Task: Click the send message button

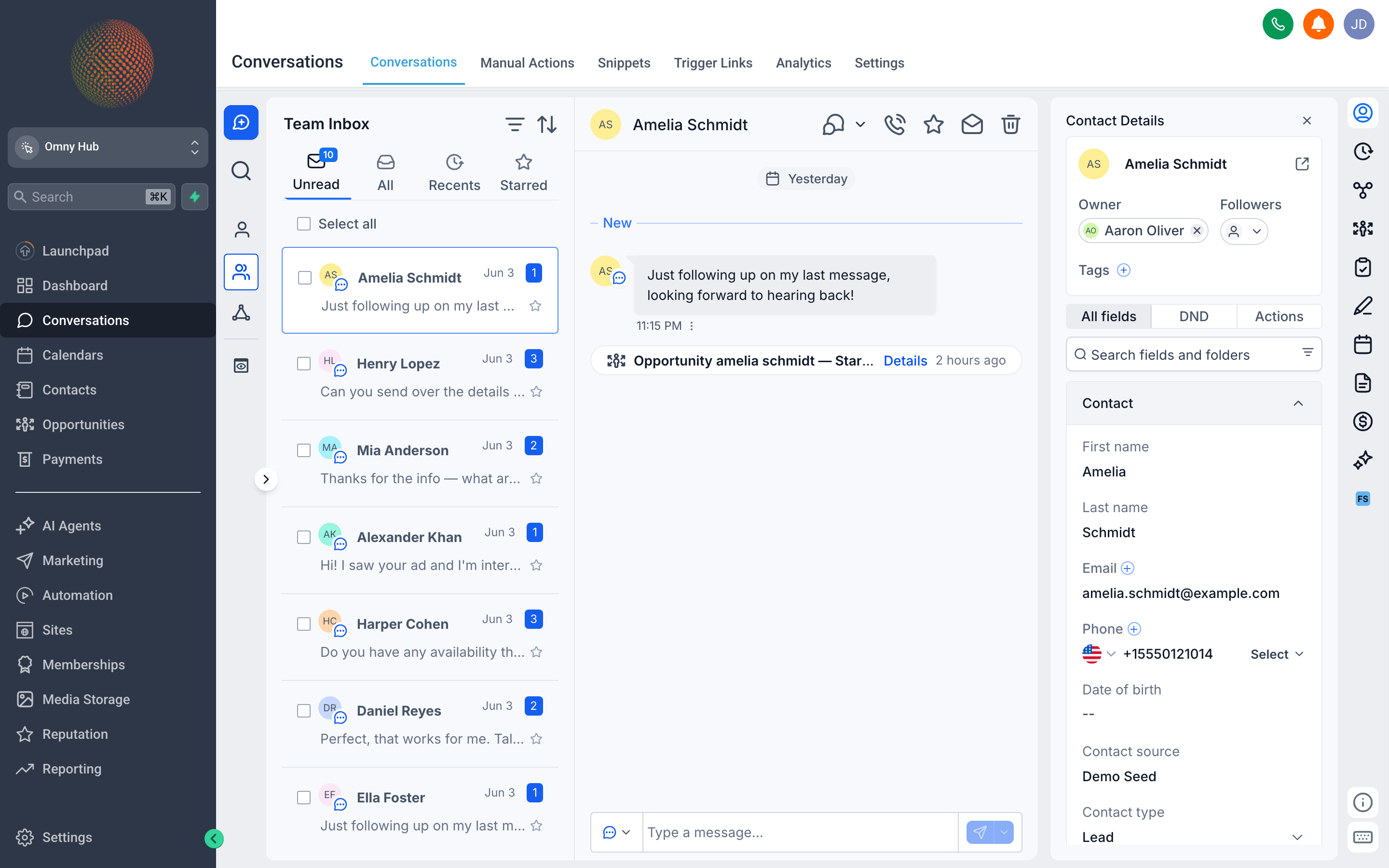Action: [980, 832]
